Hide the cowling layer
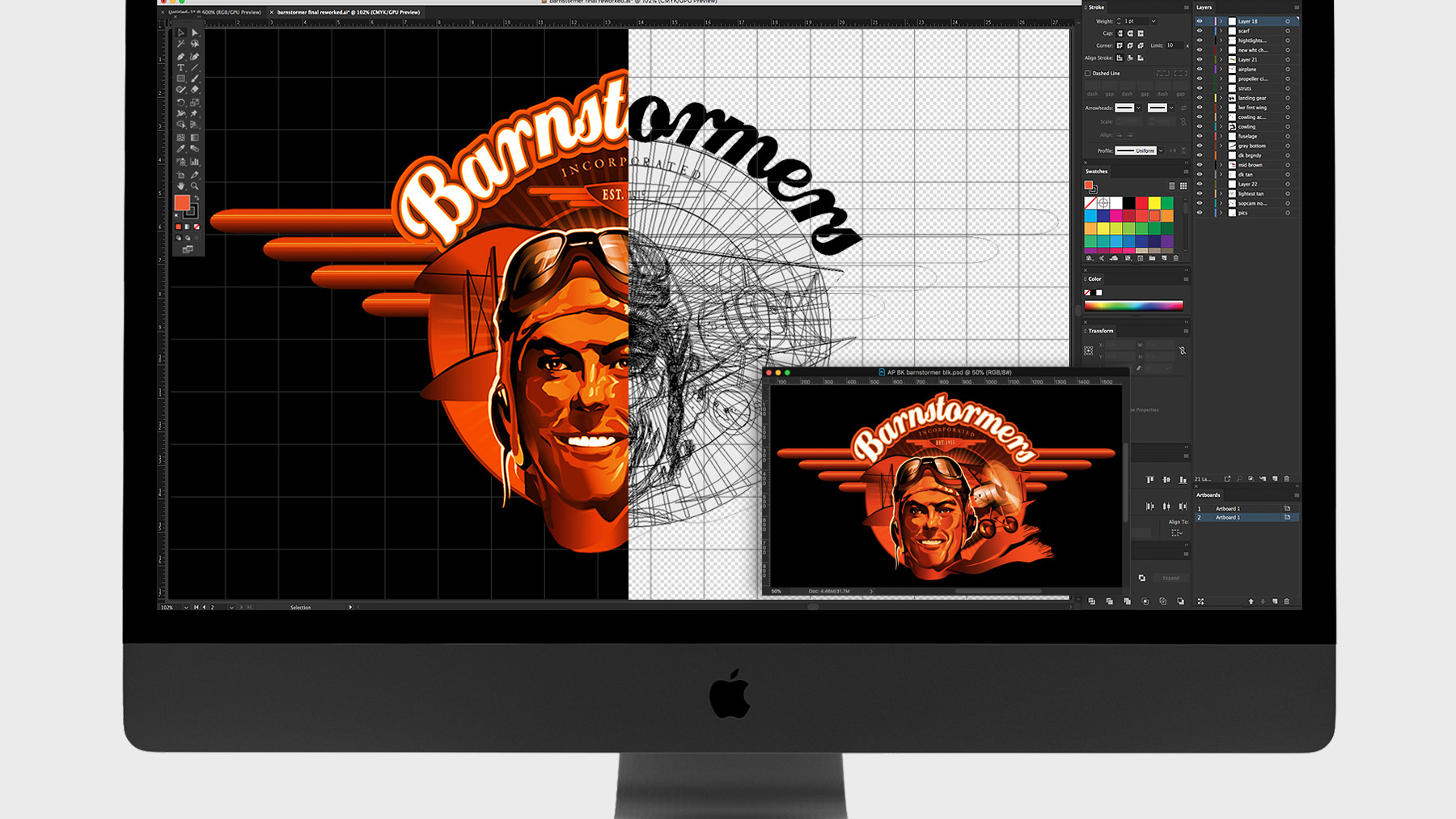 pos(1200,126)
